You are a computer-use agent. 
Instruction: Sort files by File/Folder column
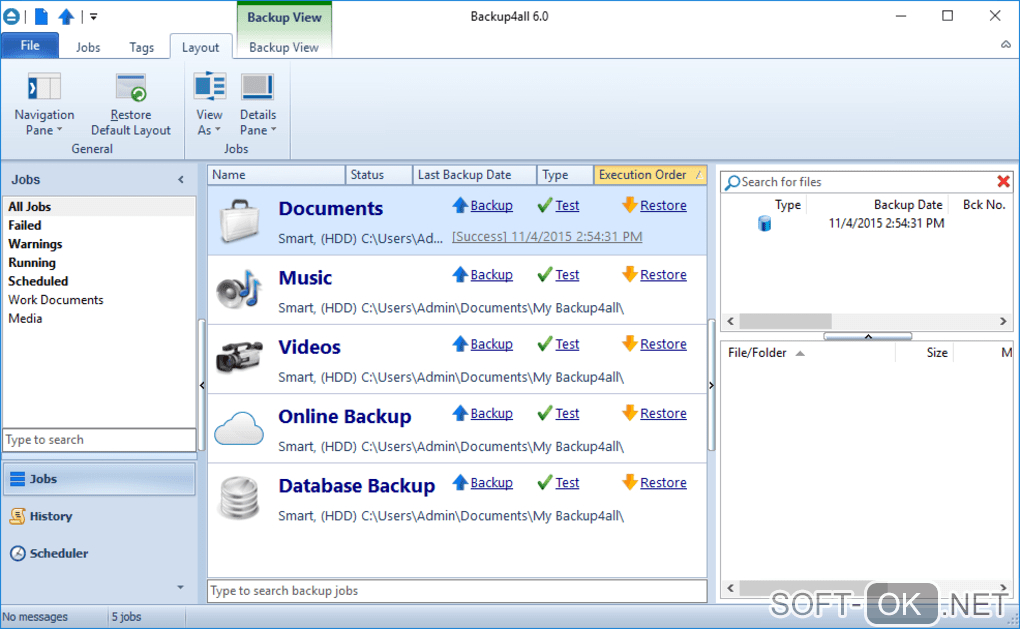point(809,353)
